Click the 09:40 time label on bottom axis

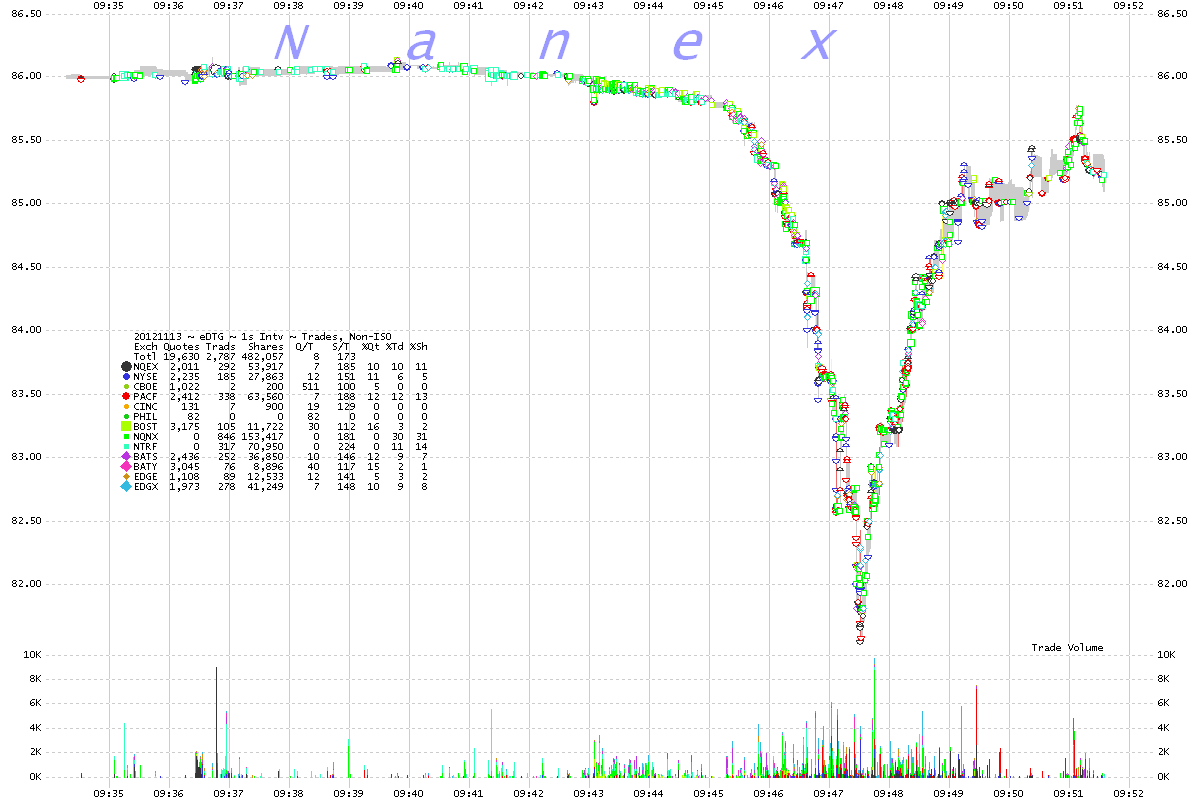point(409,791)
